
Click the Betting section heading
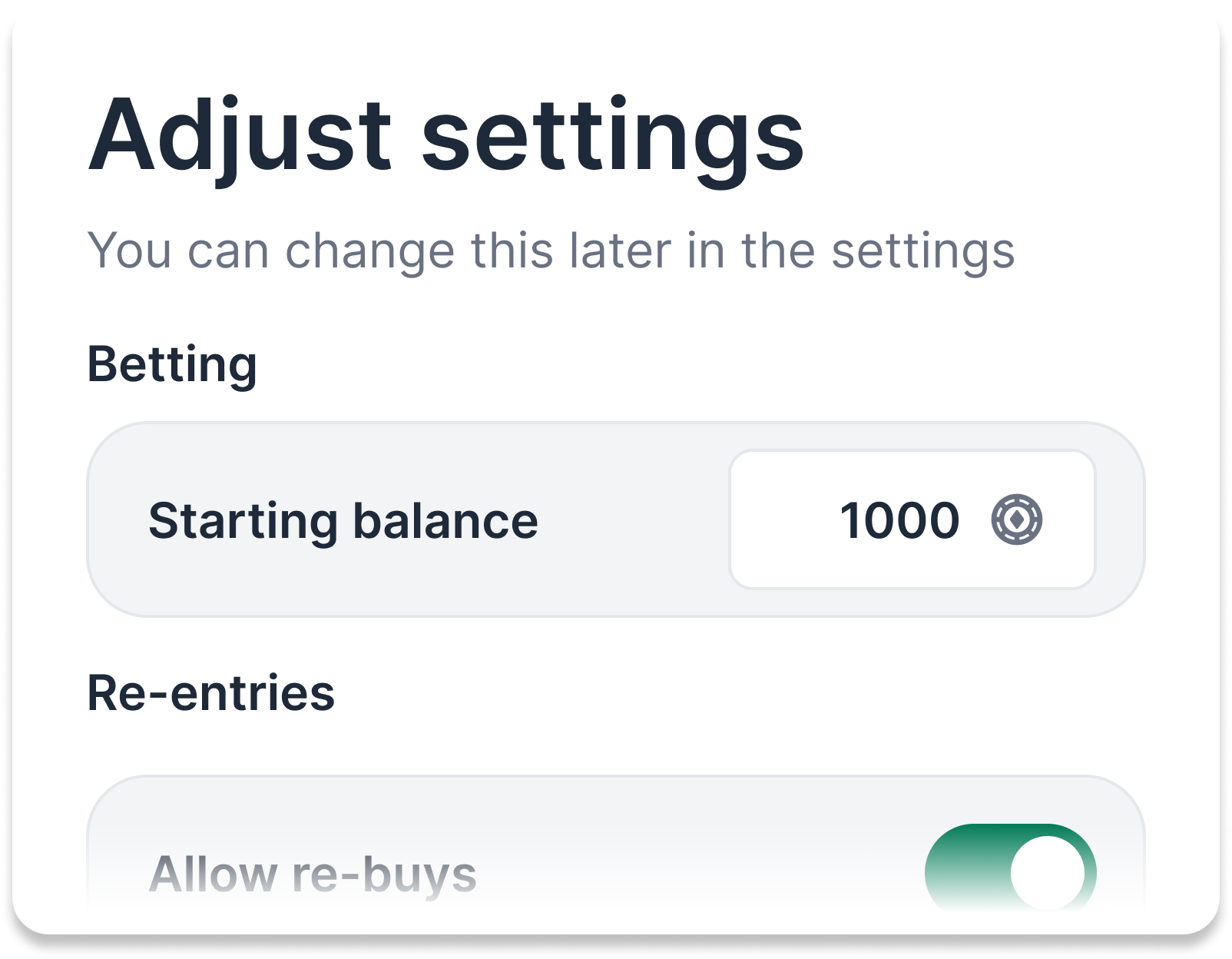(172, 363)
